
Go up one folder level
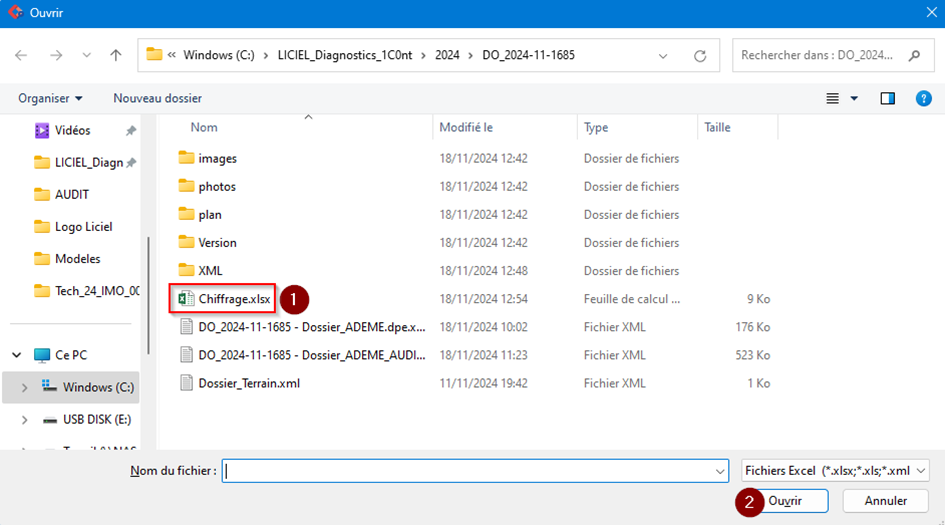(116, 55)
